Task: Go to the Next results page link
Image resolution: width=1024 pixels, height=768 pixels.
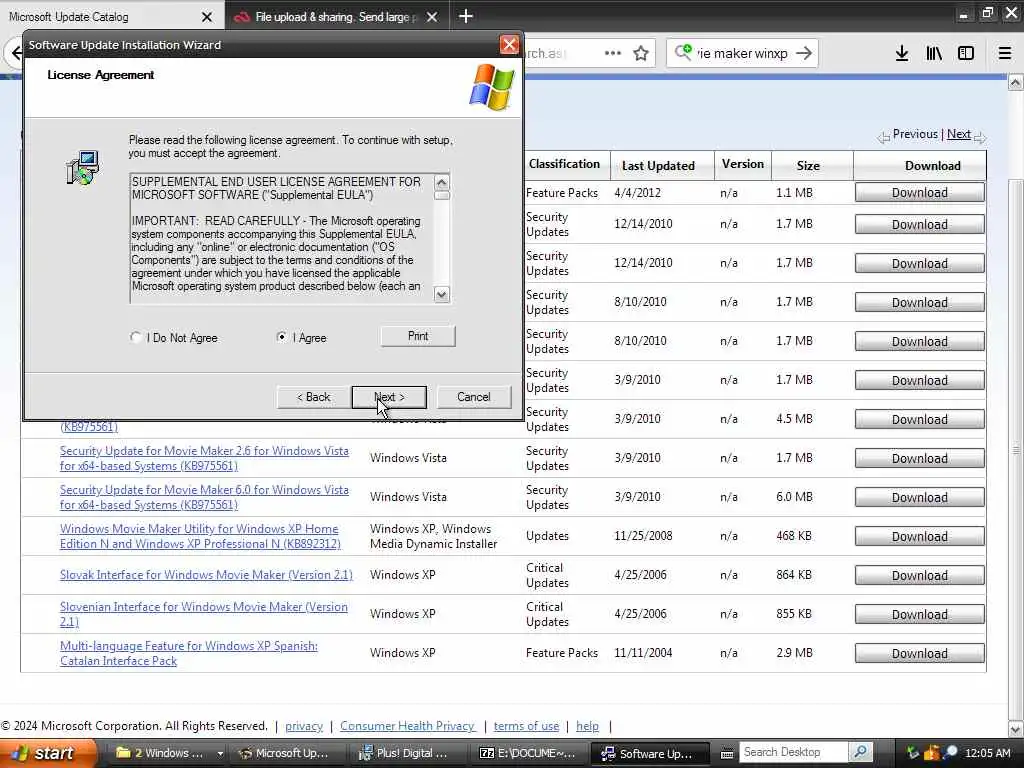Action: (x=959, y=134)
